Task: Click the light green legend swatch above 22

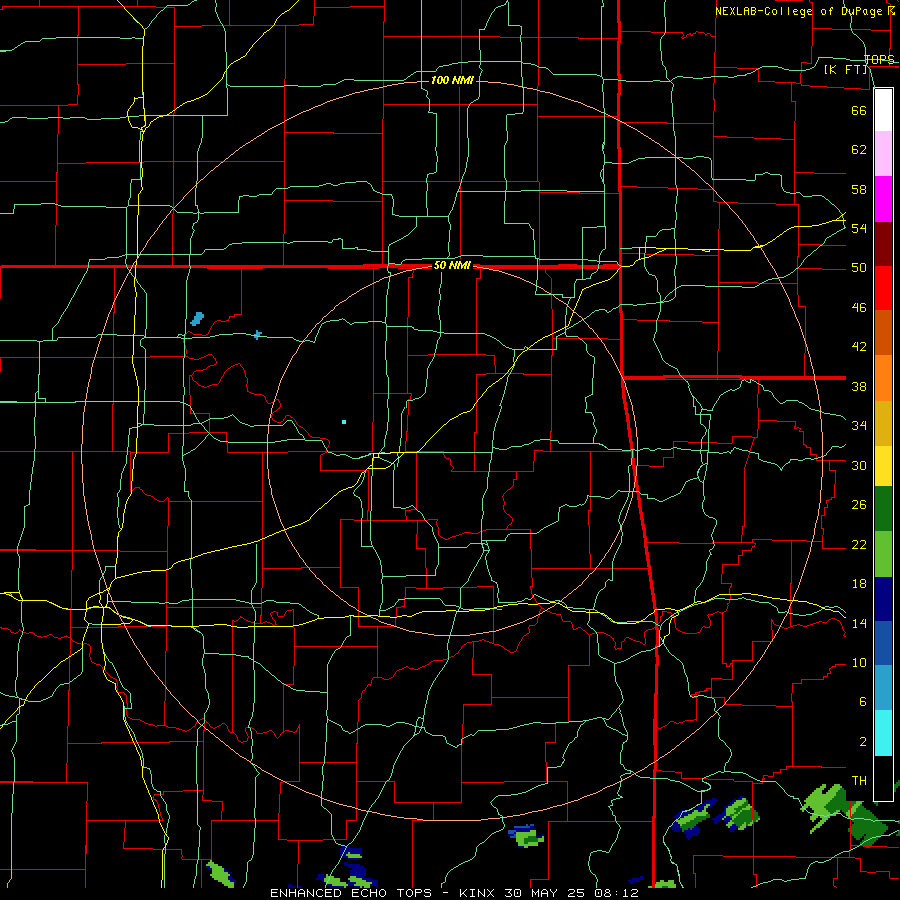Action: [x=883, y=554]
